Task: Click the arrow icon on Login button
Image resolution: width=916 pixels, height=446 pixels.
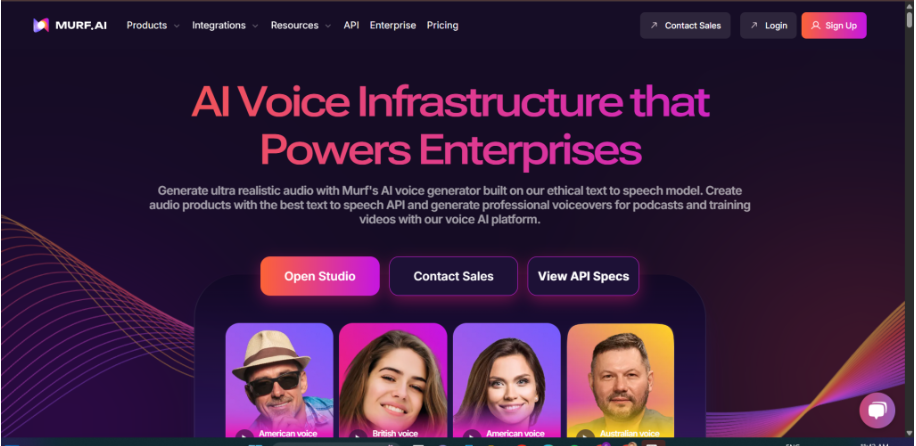Action: [x=754, y=25]
